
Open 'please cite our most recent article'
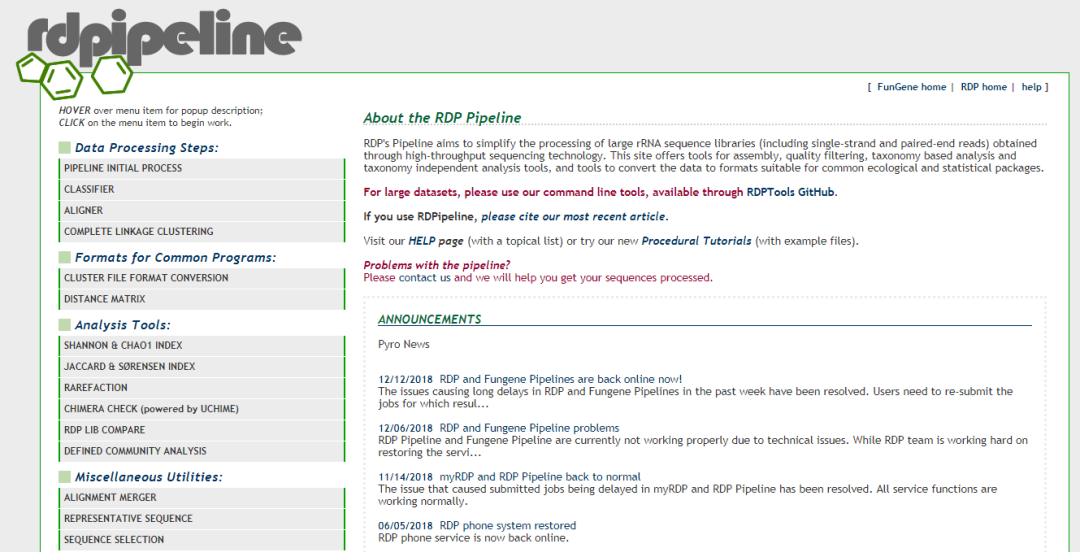(573, 216)
